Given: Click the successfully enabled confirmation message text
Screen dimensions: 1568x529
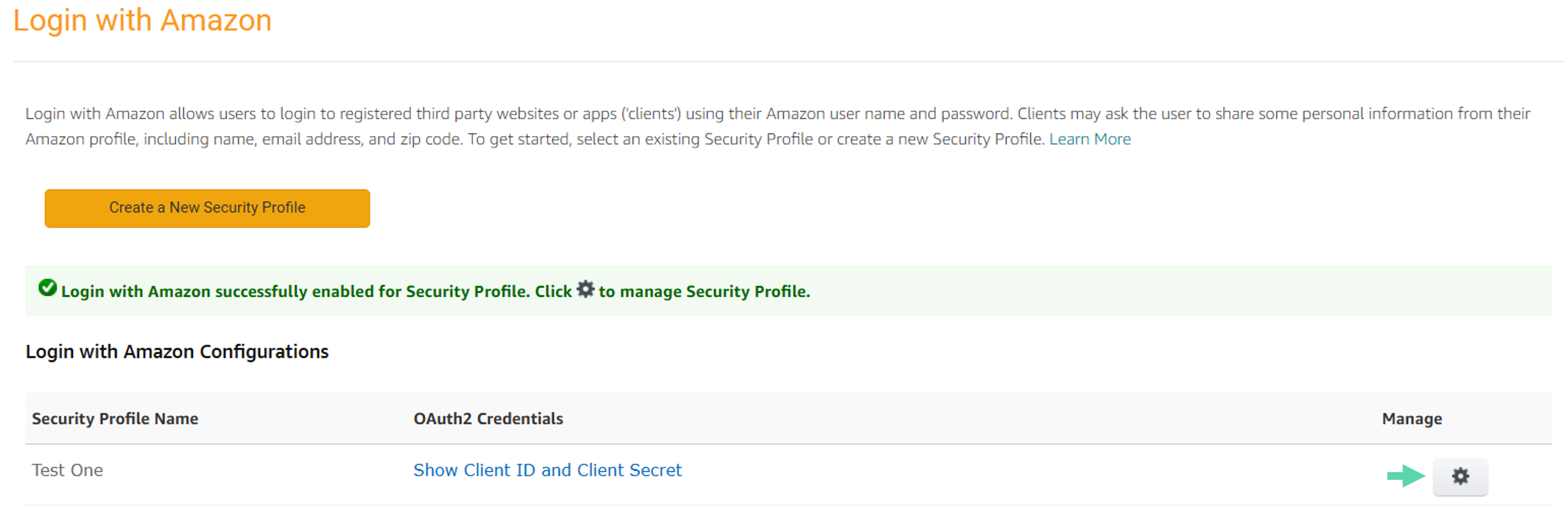Looking at the screenshot, I should 435,292.
